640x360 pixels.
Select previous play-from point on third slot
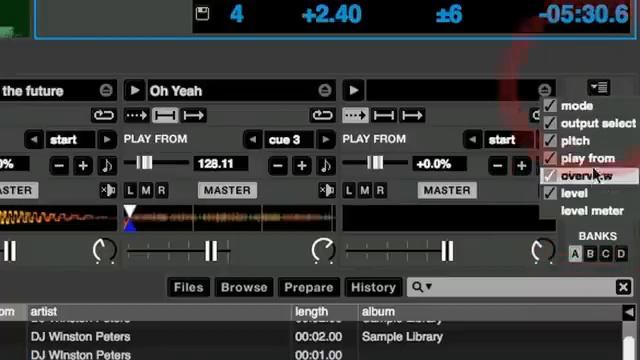(472, 140)
